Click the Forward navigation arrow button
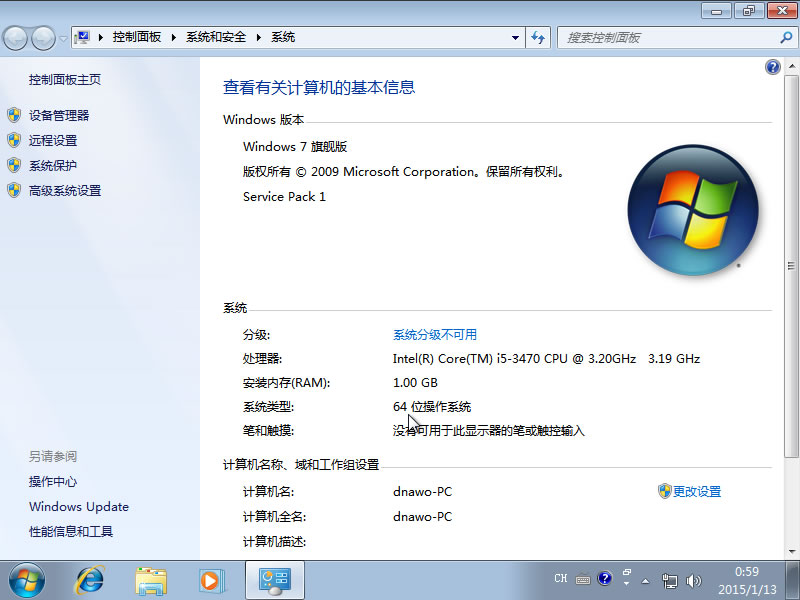The width and height of the screenshot is (800, 600). [43, 38]
